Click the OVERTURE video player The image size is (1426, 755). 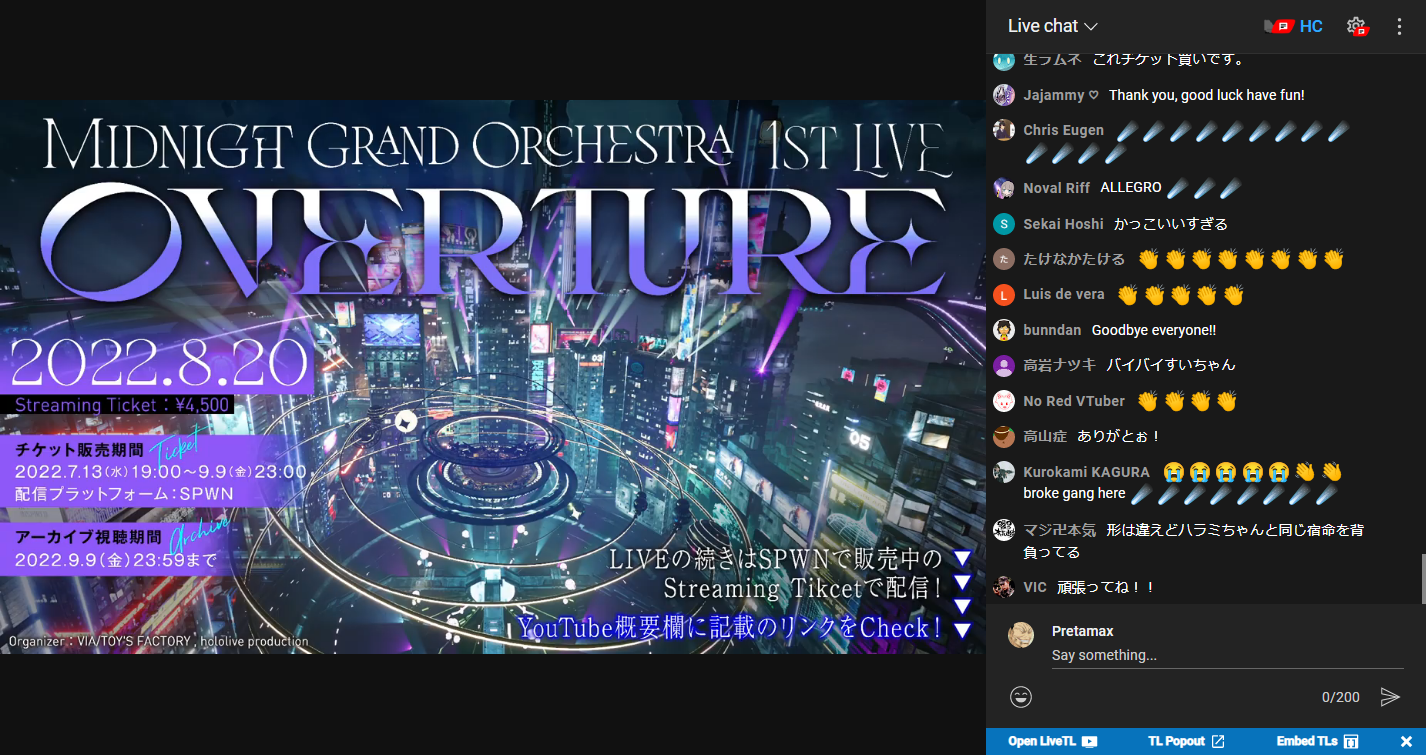click(x=492, y=376)
